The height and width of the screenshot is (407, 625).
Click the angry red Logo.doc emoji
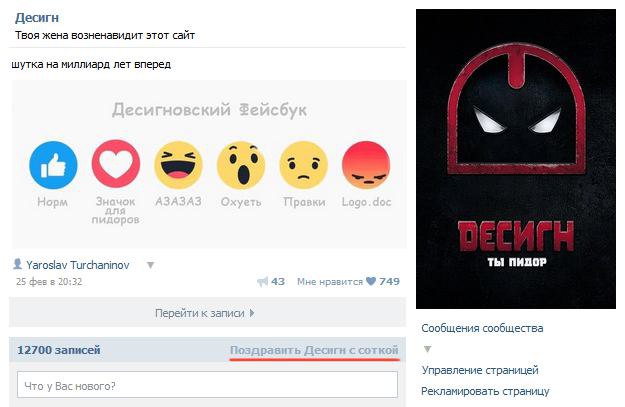[366, 165]
